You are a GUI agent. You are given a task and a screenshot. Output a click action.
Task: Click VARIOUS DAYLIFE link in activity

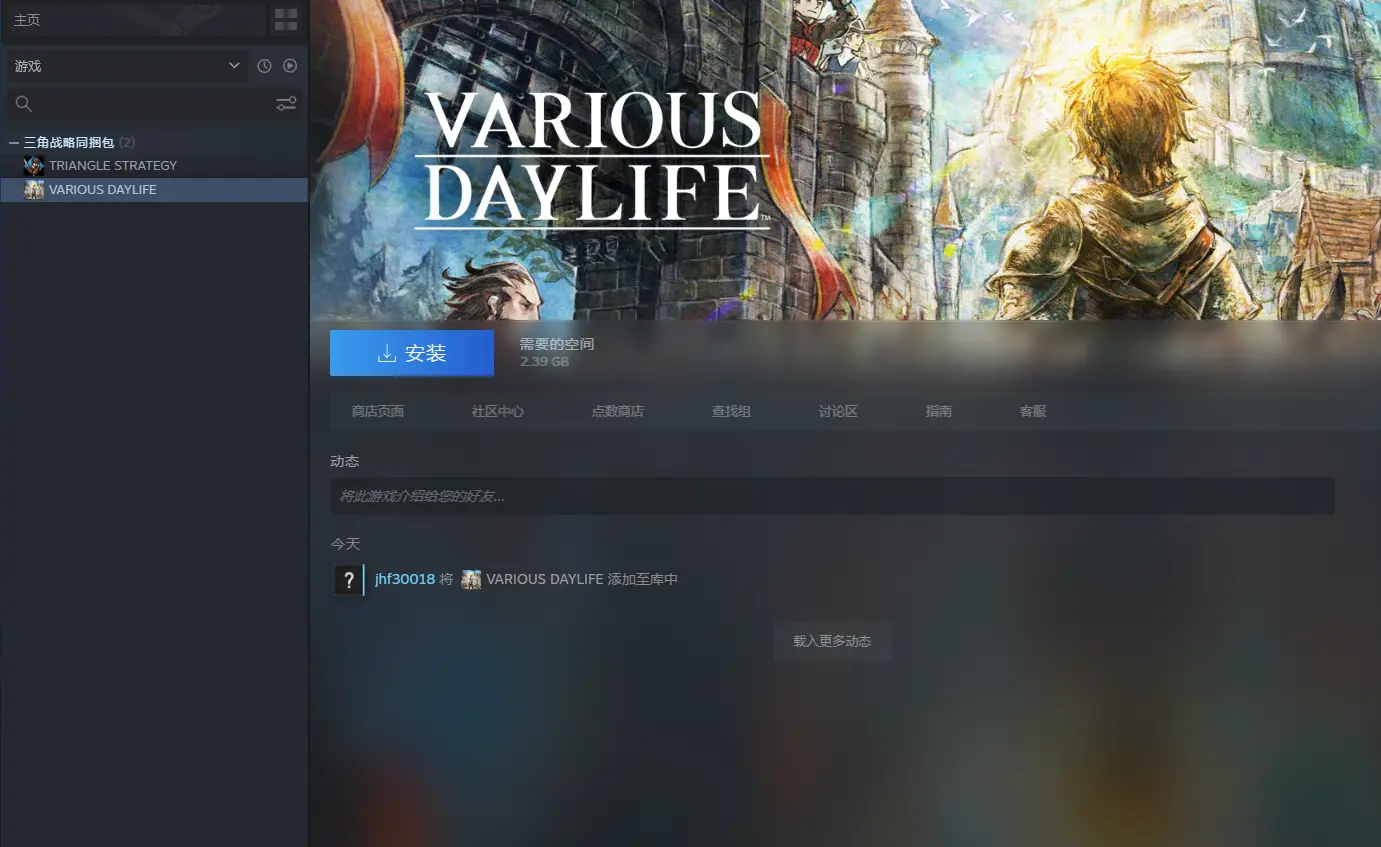545,579
